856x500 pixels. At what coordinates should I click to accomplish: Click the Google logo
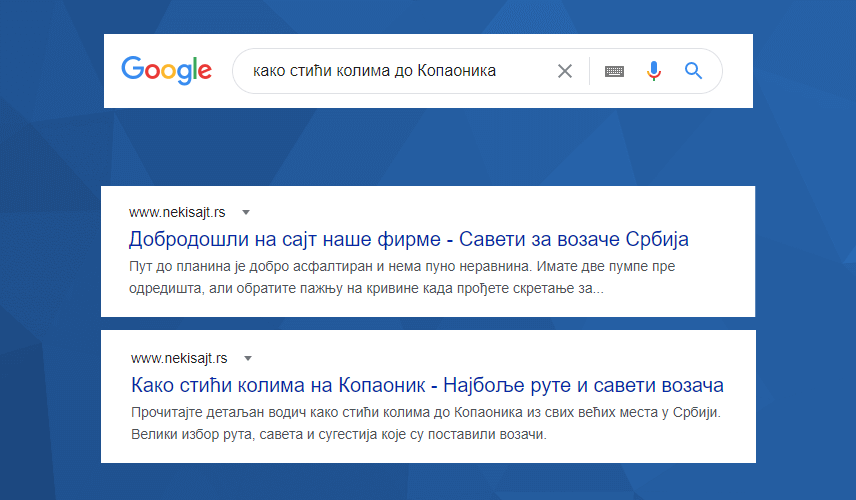click(166, 70)
